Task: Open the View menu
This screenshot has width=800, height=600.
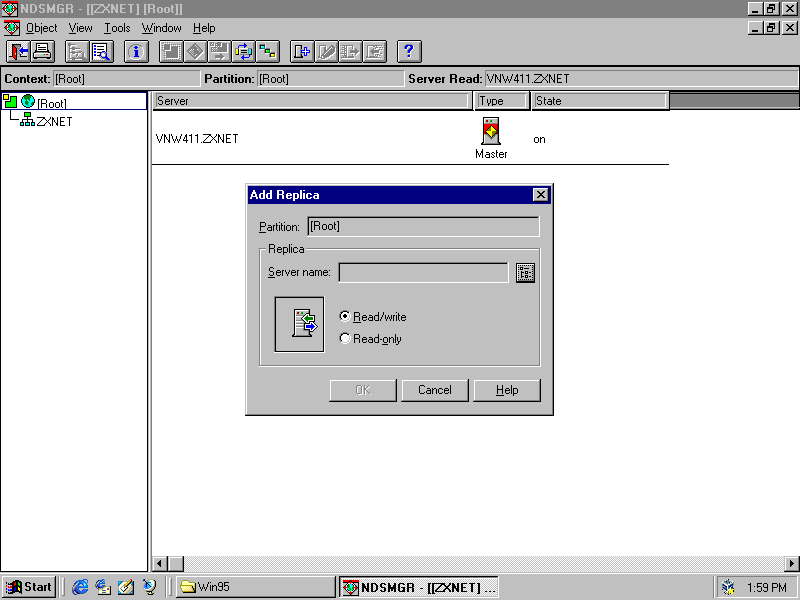Action: click(81, 28)
